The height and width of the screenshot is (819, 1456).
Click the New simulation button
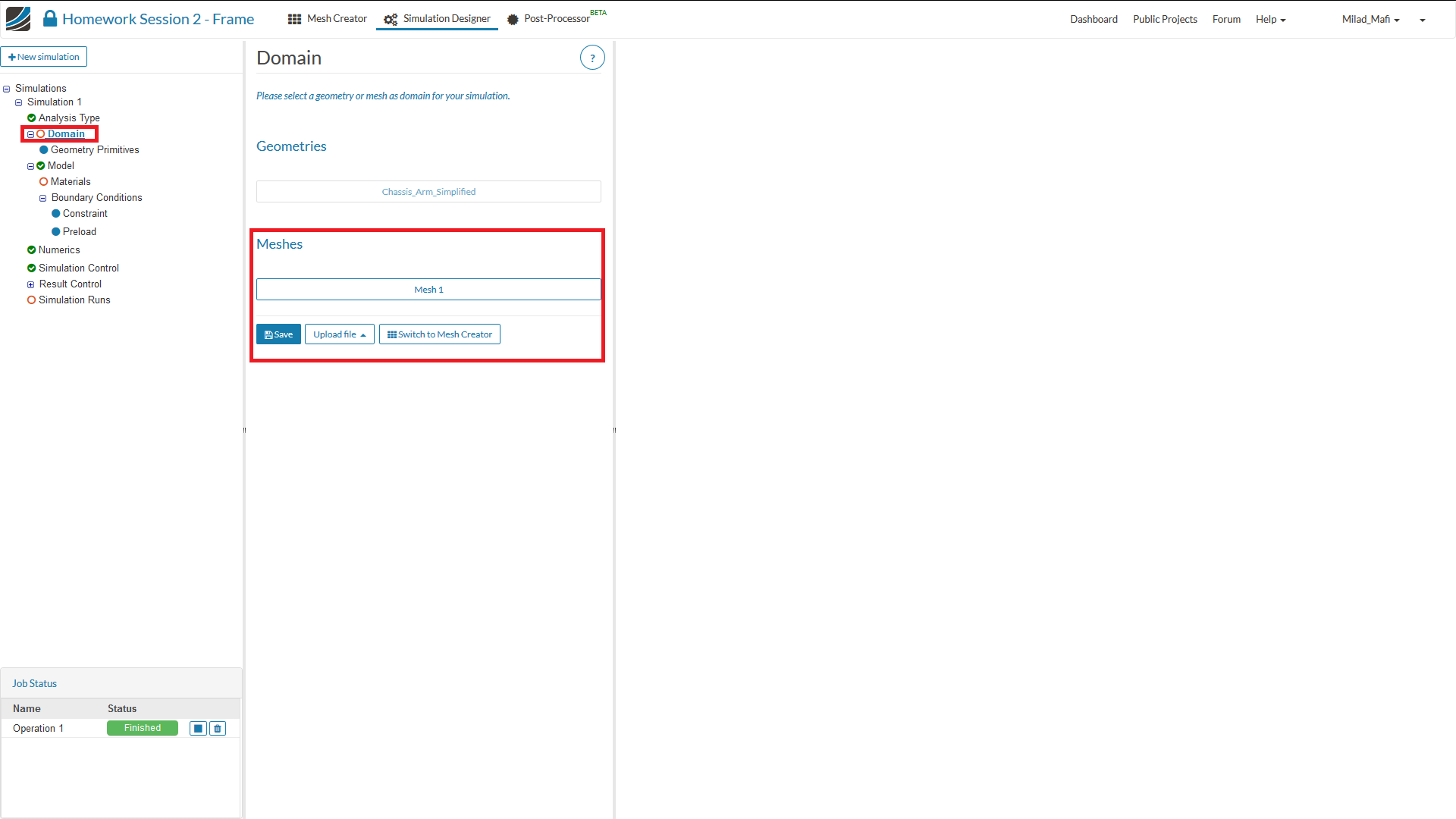coord(44,57)
